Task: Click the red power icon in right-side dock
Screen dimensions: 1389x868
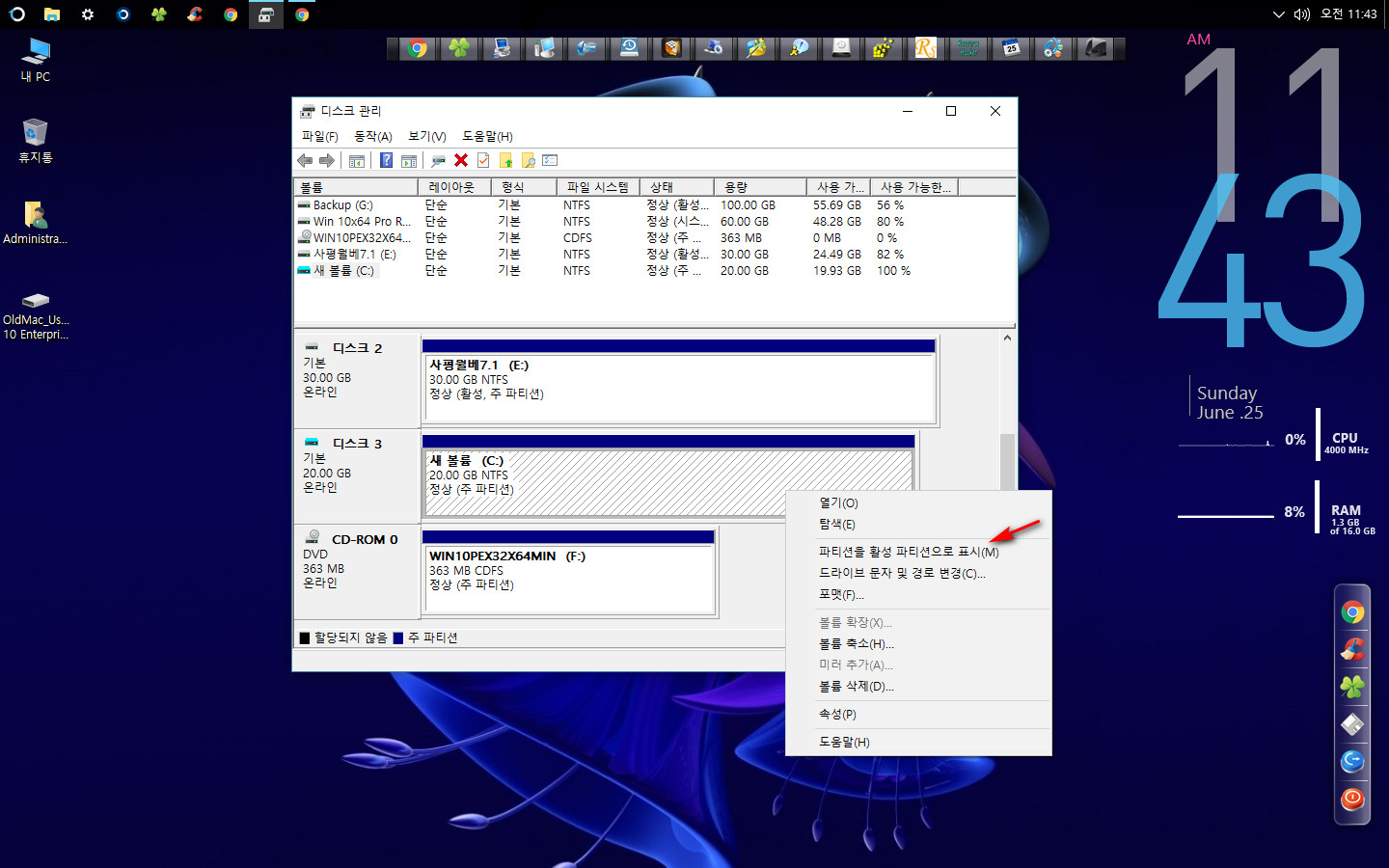Action: 1352,799
